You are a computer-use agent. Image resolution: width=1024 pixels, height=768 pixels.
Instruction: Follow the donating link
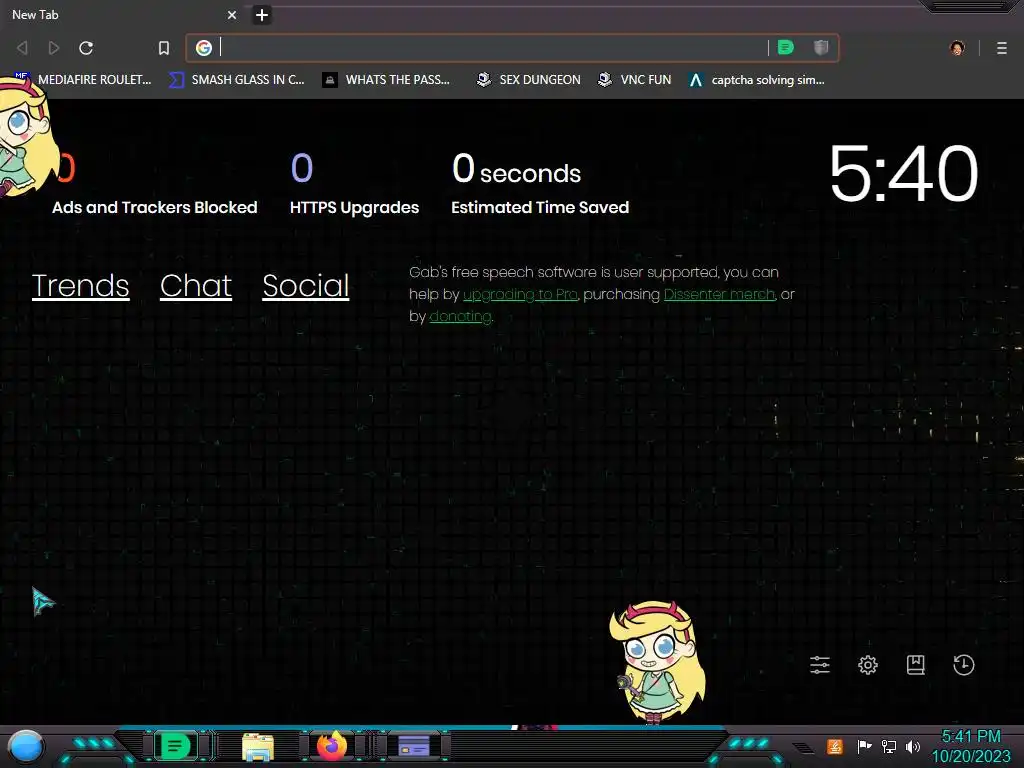pos(460,317)
